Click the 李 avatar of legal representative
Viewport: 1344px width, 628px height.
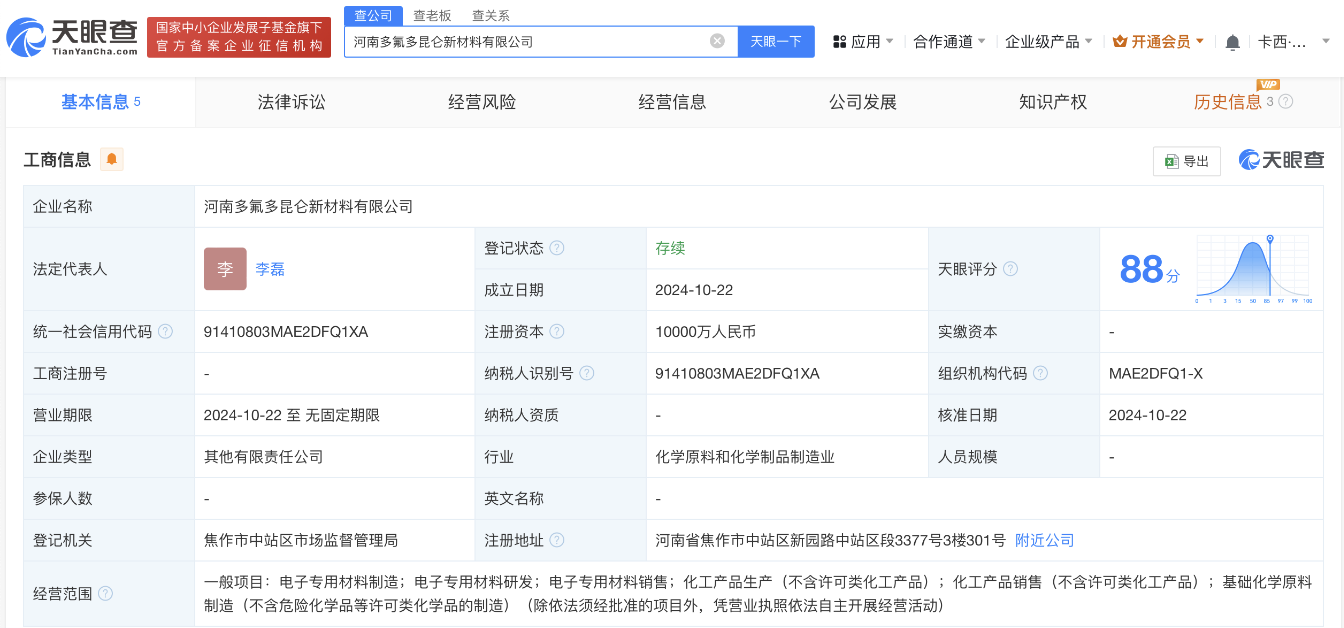pyautogui.click(x=225, y=269)
